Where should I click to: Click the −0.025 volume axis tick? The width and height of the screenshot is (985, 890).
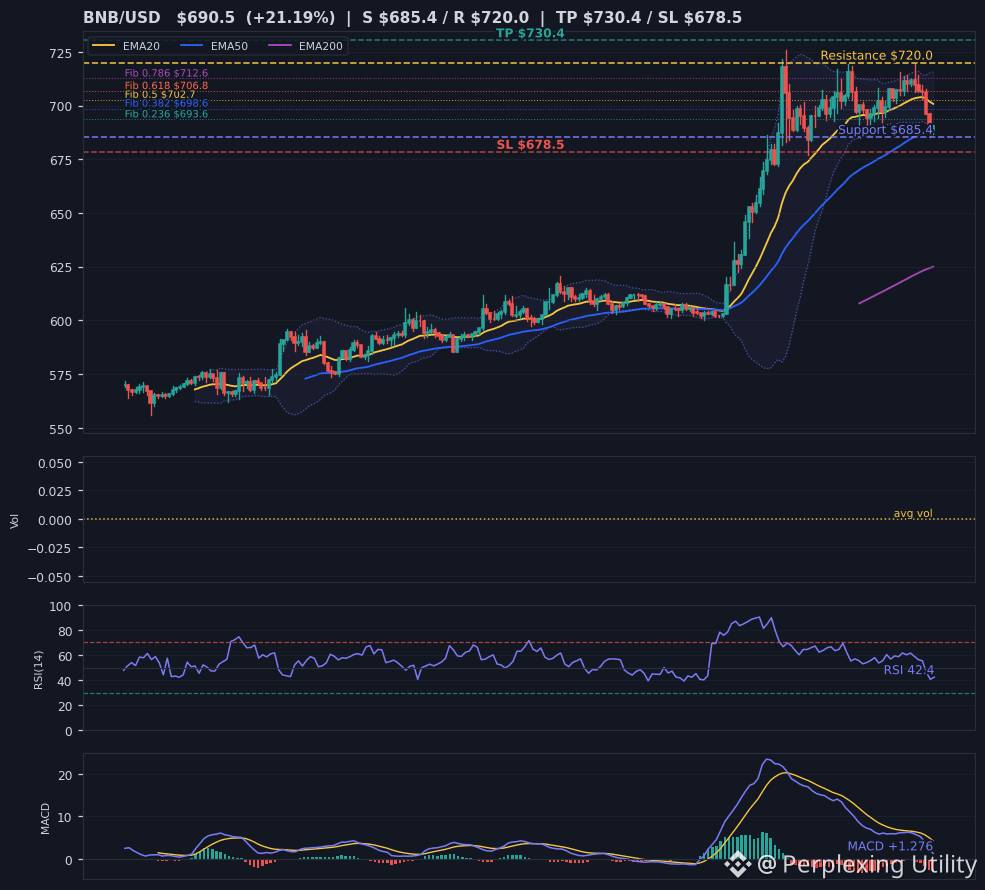point(50,549)
